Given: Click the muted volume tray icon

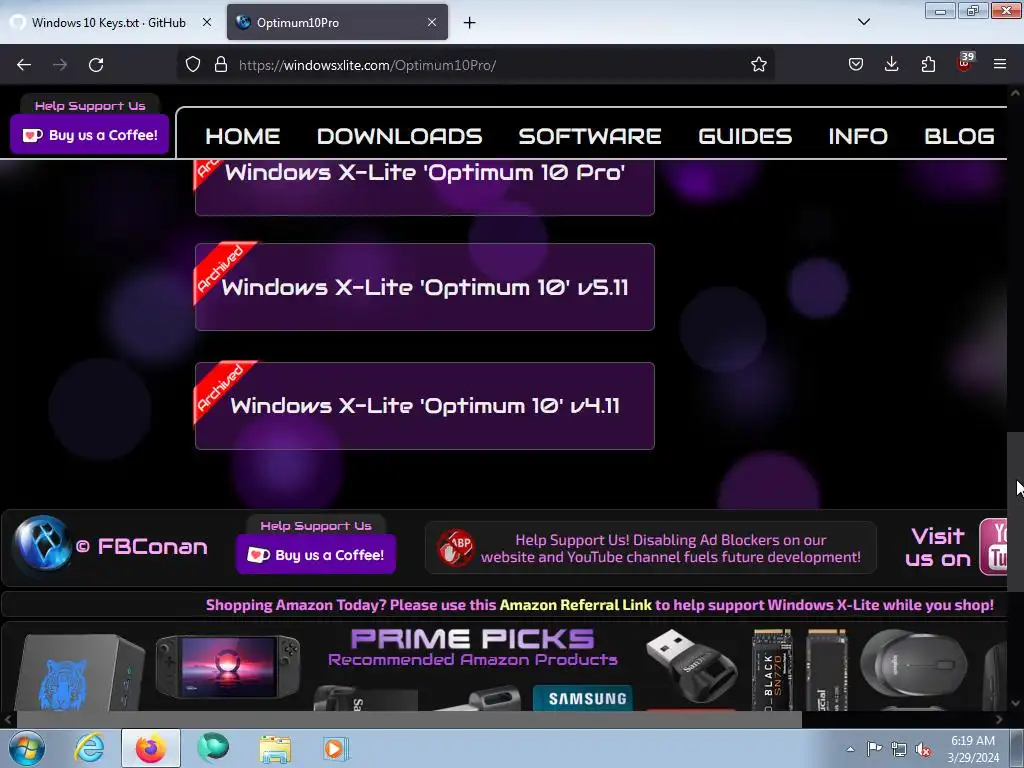Looking at the screenshot, I should 923,749.
